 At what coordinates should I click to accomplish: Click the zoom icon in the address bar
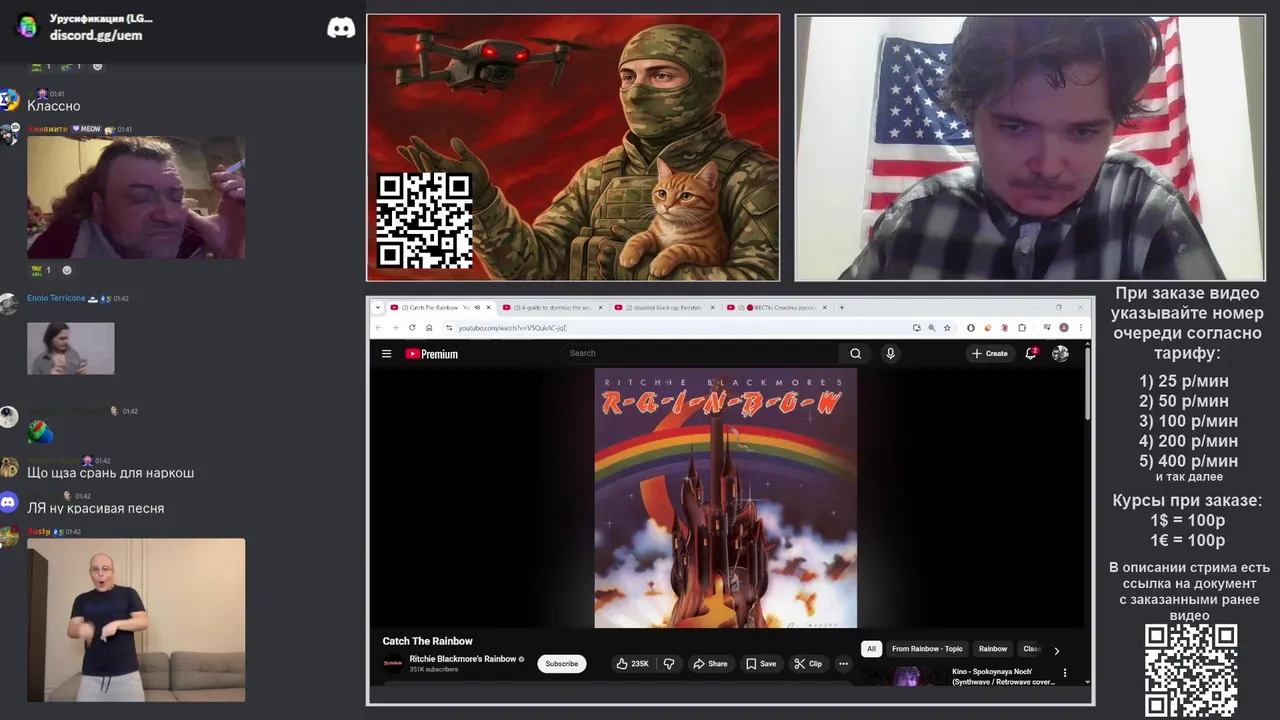click(931, 327)
